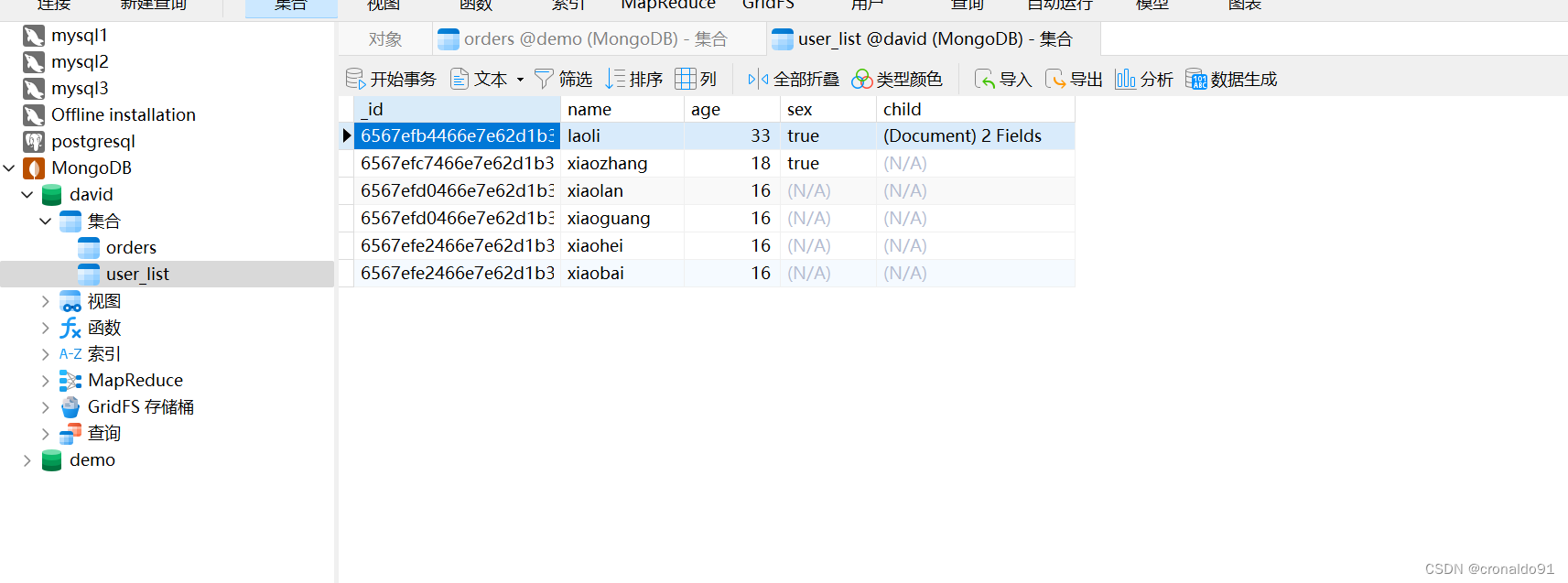The image size is (1568, 583).
Task: Open the 分析 analysis tool
Action: 1144,80
